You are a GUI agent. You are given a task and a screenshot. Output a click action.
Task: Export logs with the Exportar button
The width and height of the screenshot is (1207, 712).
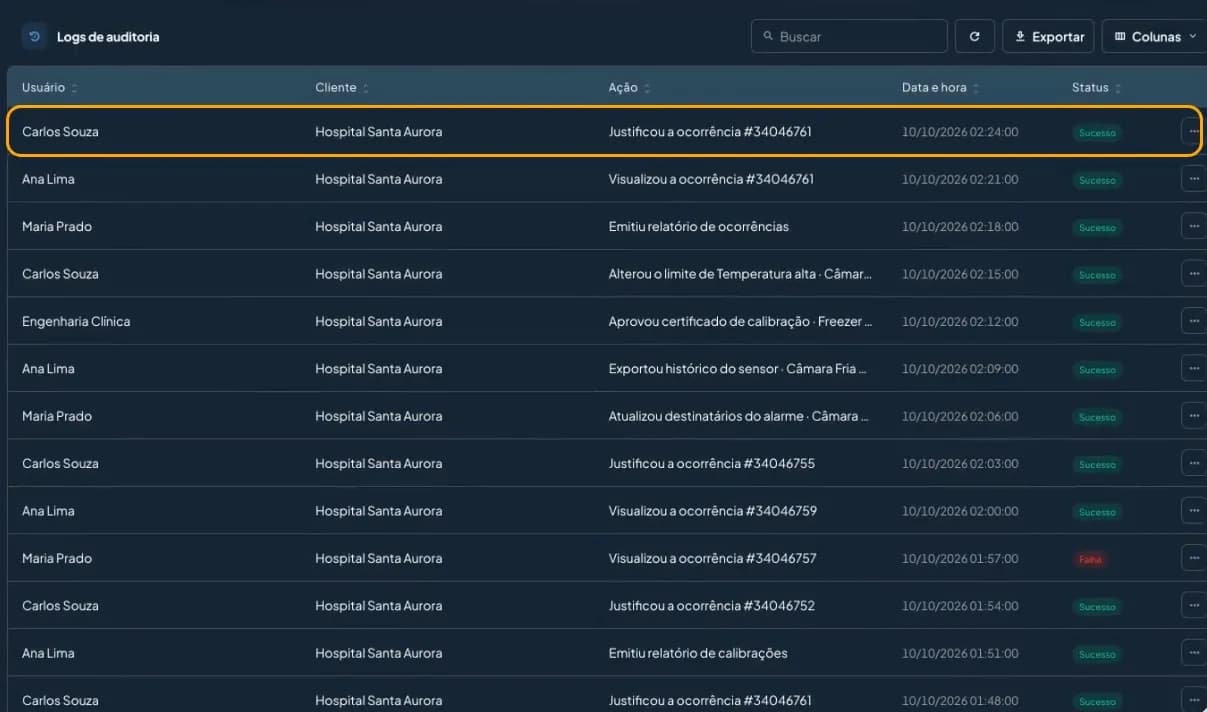[1048, 36]
